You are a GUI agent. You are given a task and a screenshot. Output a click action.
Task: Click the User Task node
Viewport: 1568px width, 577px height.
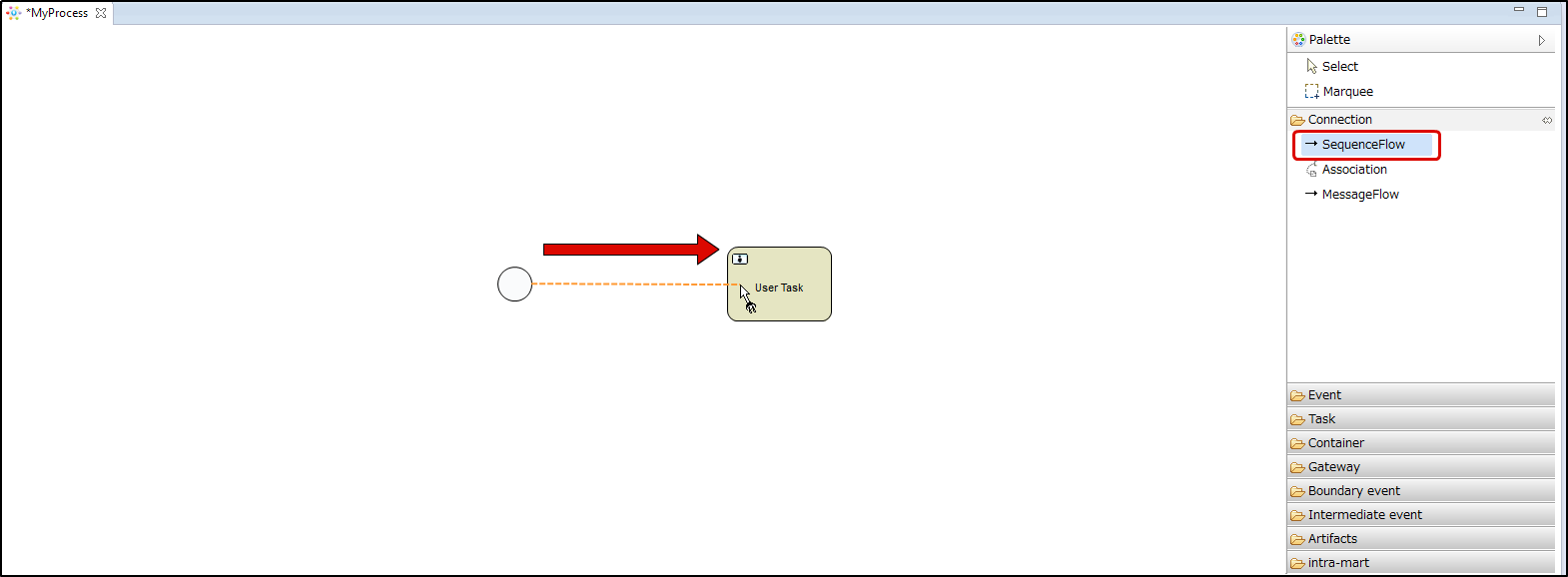point(779,285)
